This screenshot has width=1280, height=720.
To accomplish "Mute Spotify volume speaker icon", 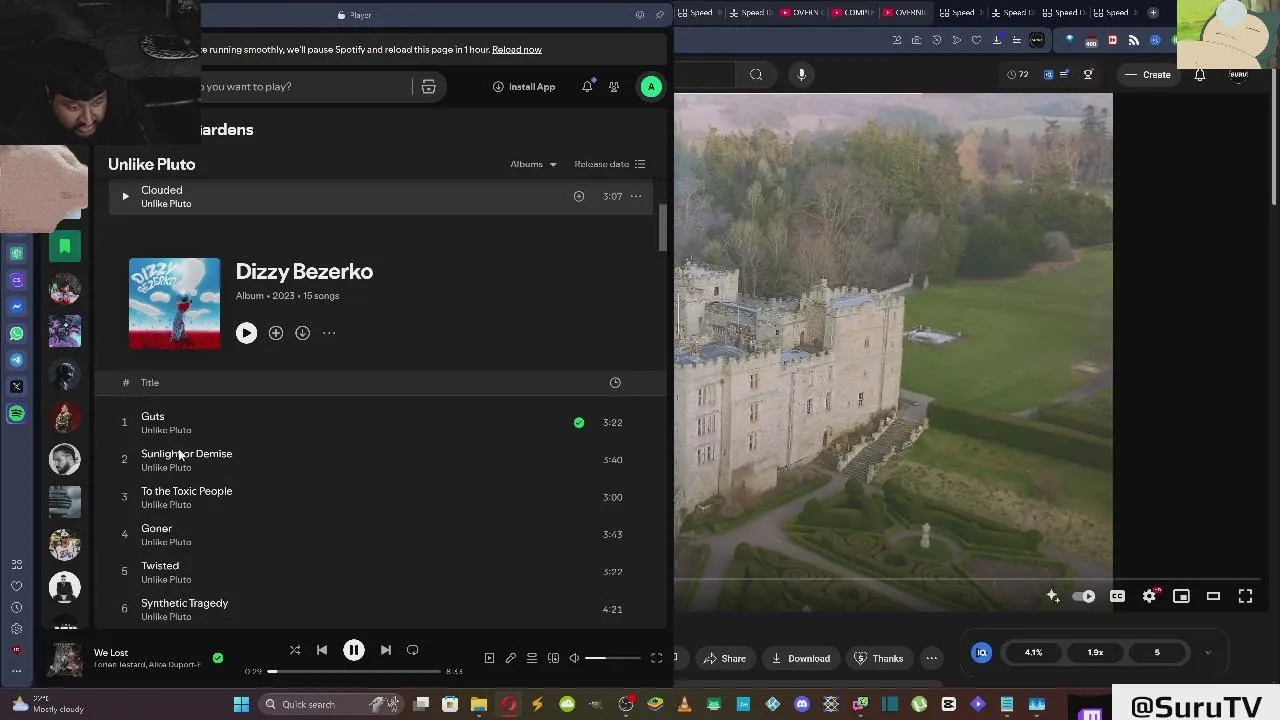I will (574, 658).
